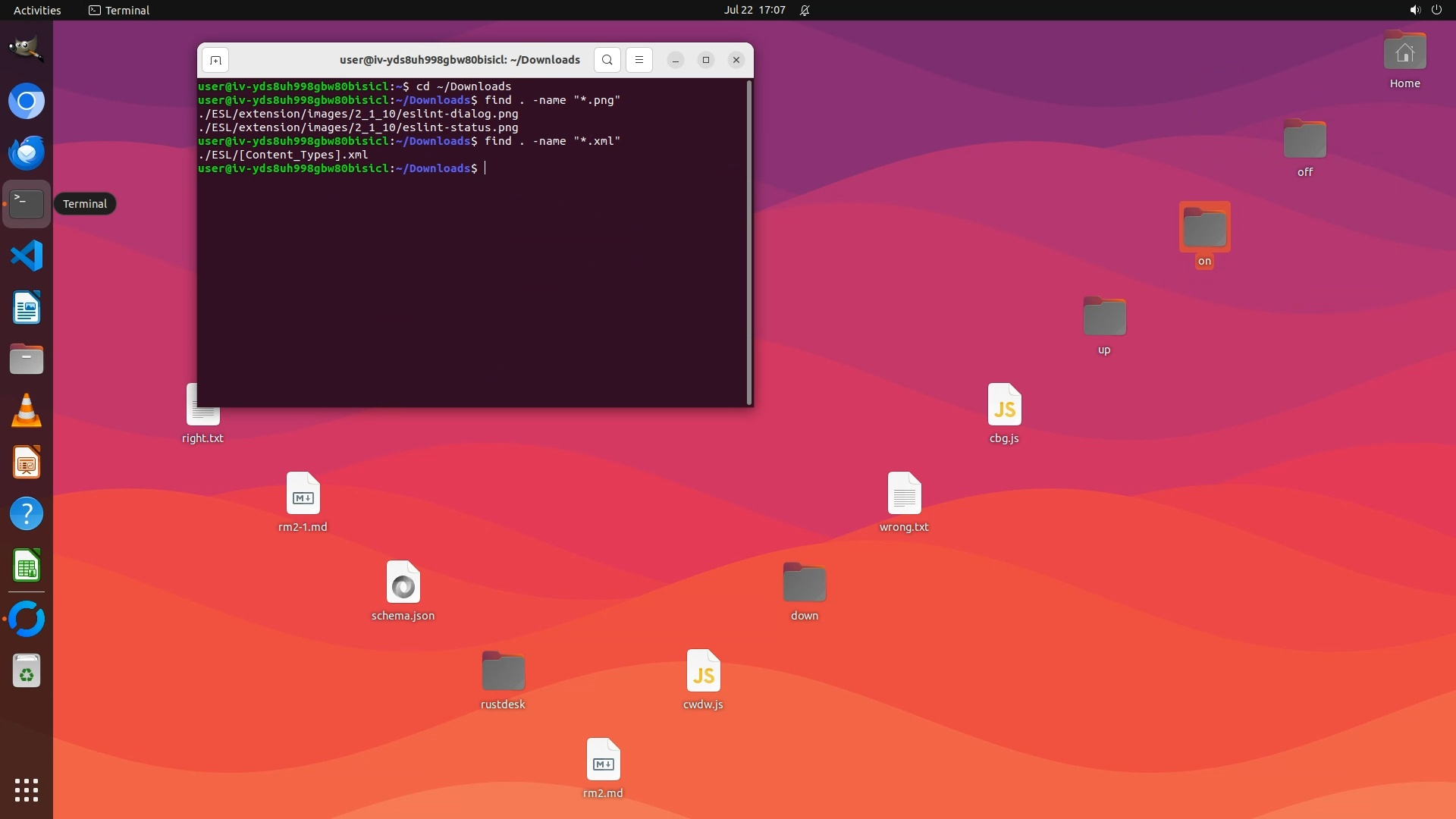Click the power icon in top bar
The image size is (1456, 819).
[1436, 10]
